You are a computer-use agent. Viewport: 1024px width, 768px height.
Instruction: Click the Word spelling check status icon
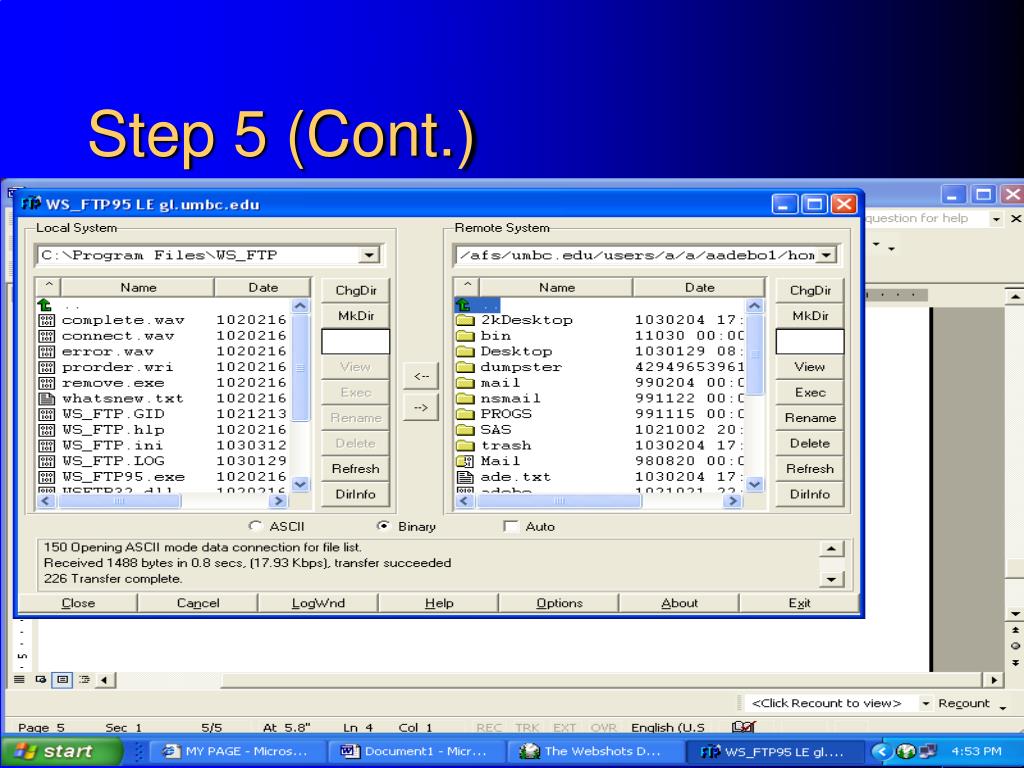tap(744, 727)
